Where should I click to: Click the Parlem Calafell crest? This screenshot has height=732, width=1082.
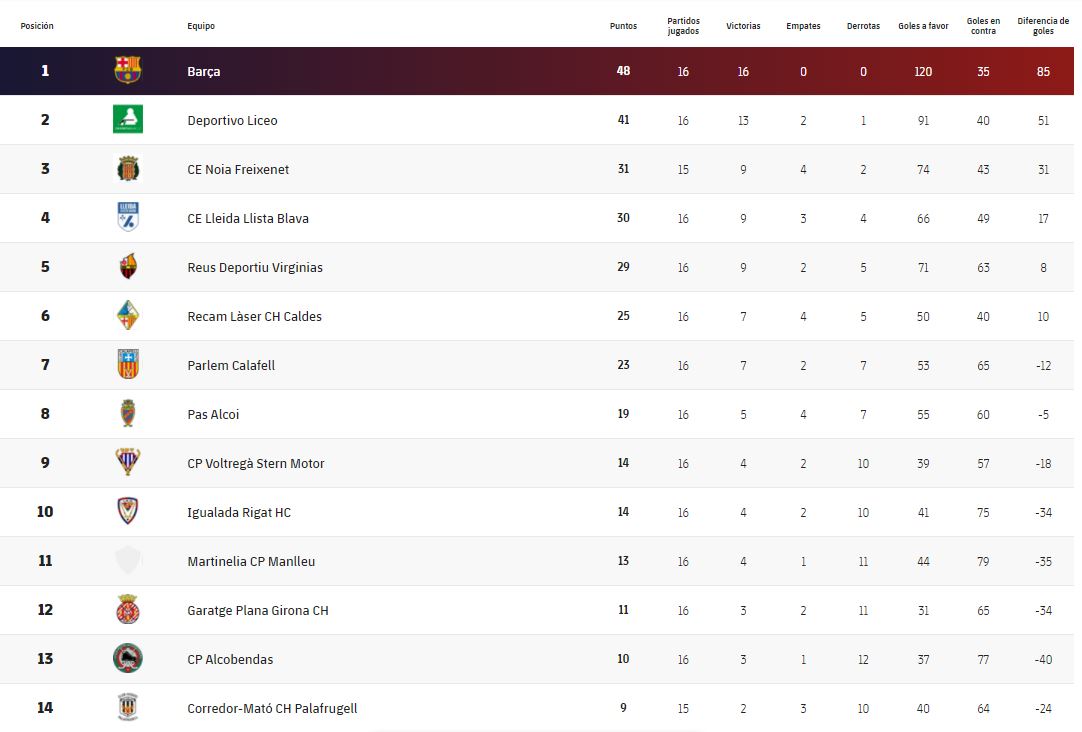pos(128,364)
